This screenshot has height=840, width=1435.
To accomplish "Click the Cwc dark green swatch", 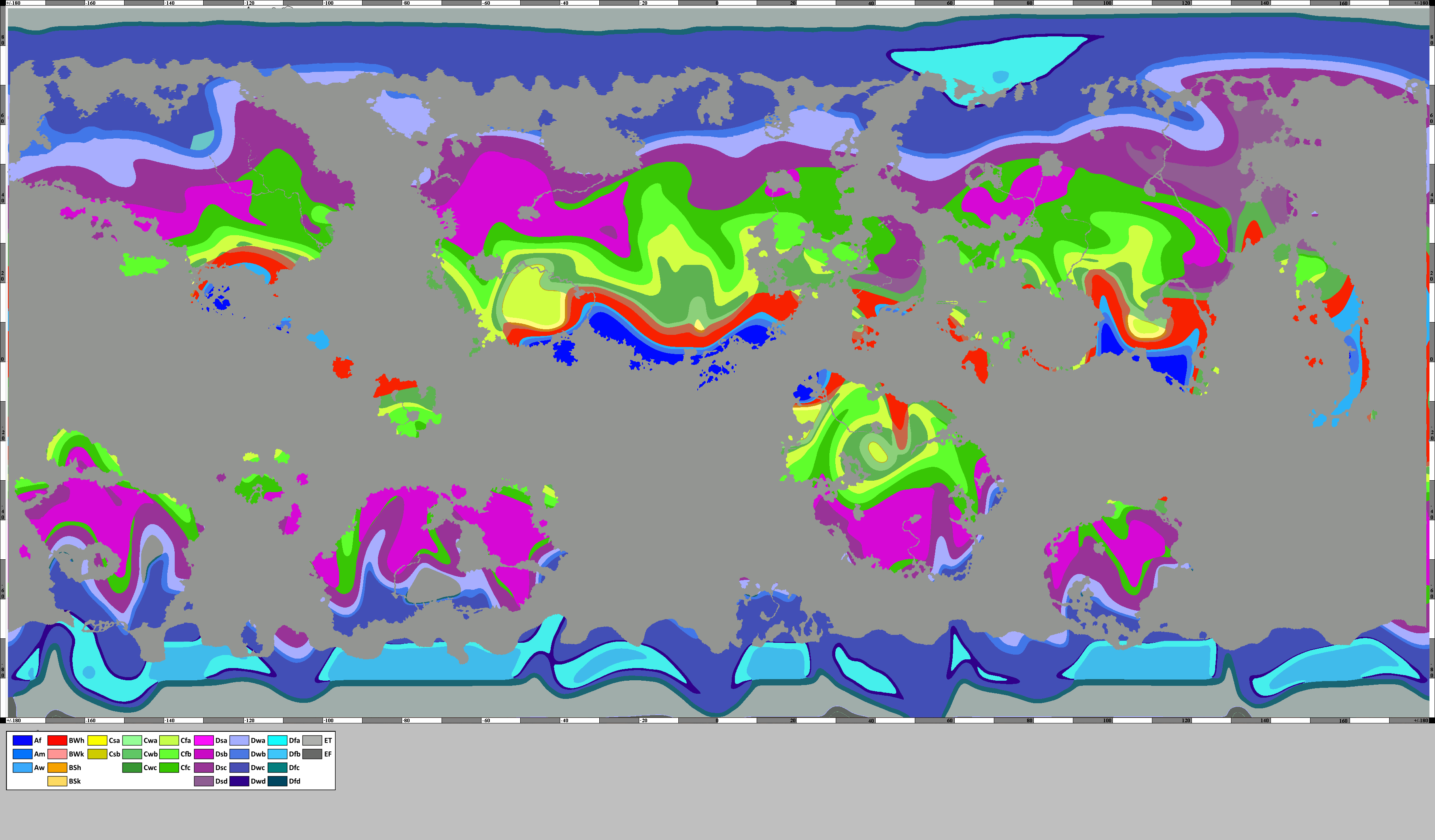I will [x=132, y=768].
